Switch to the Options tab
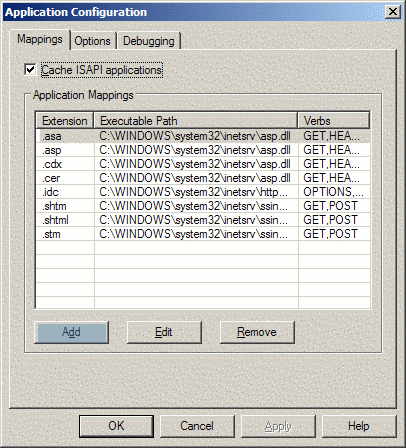The width and height of the screenshot is (406, 448). 93,41
